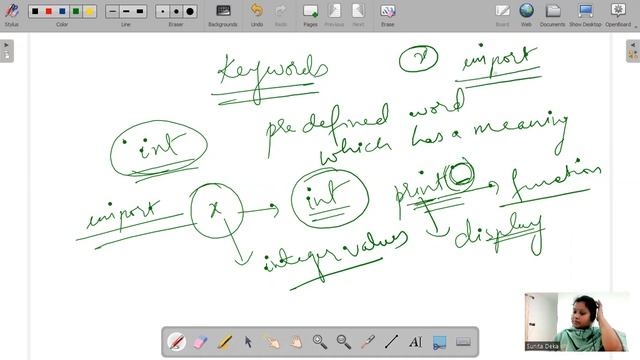Open the Backgrounds options
The height and width of the screenshot is (360, 640).
pyautogui.click(x=223, y=15)
